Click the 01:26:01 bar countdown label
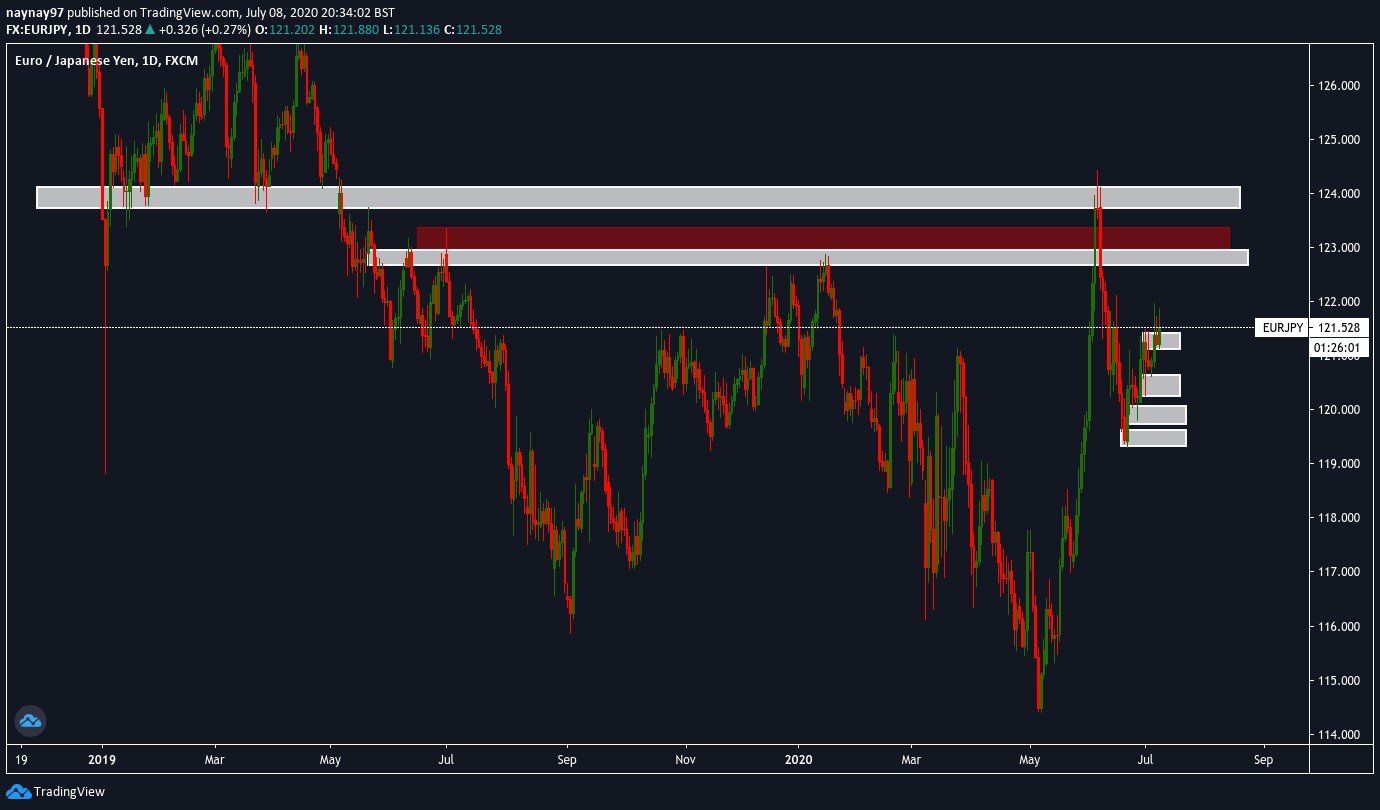This screenshot has width=1380, height=810. point(1339,348)
